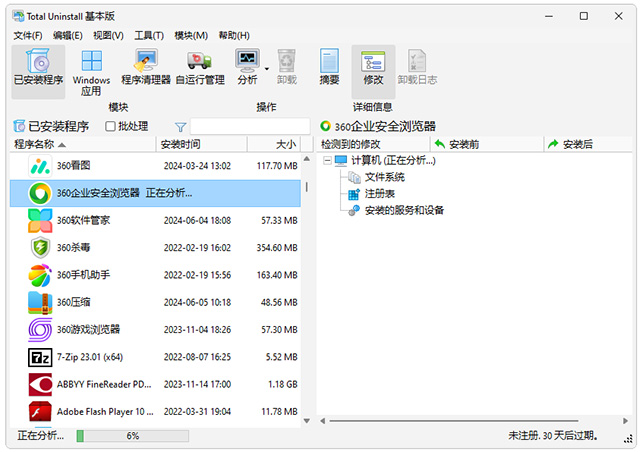Open the 文件(F) menu
The image size is (640, 452).
tap(28, 36)
